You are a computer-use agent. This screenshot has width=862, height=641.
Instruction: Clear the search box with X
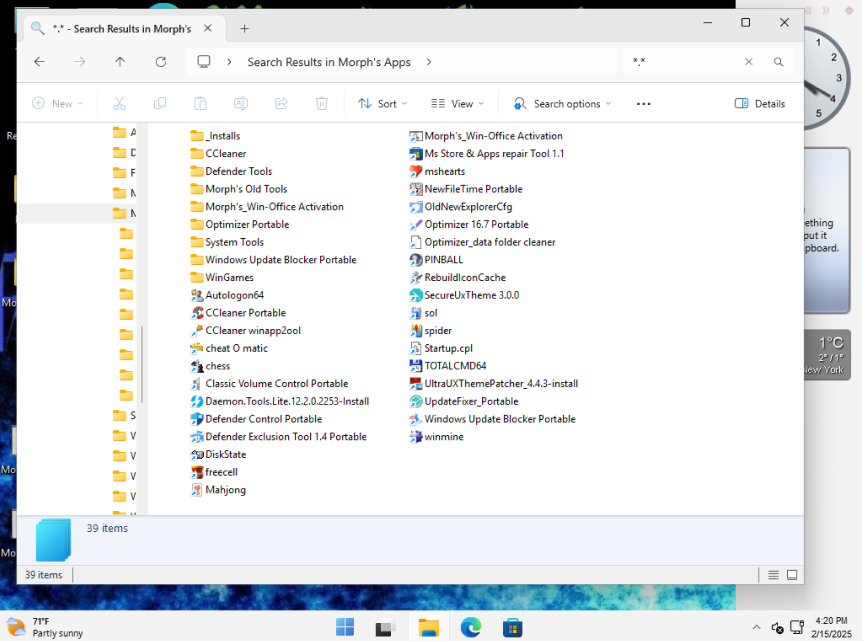749,62
